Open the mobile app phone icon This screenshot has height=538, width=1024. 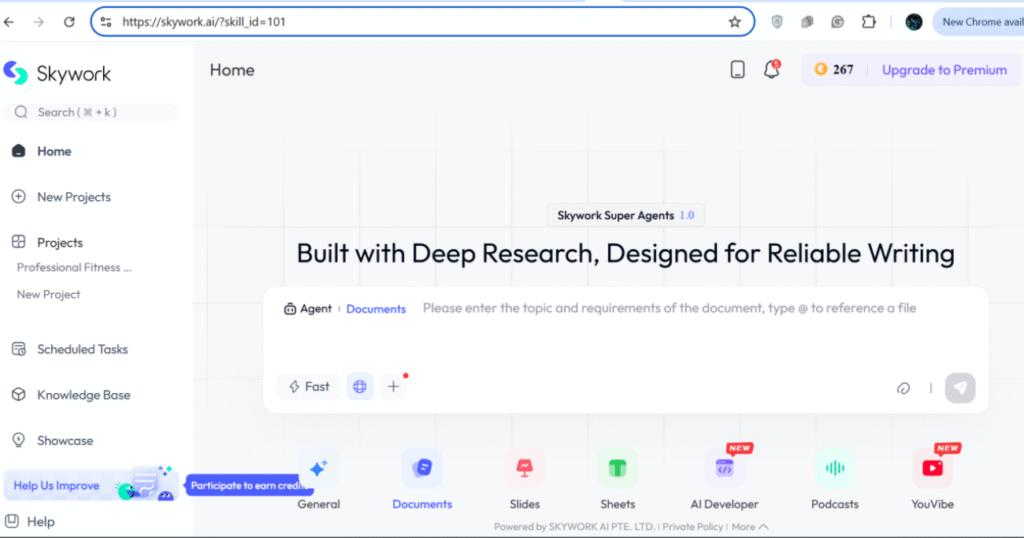tap(738, 70)
